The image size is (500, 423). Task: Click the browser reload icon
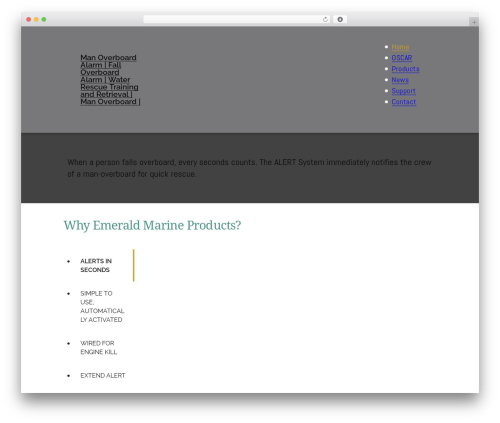325,19
